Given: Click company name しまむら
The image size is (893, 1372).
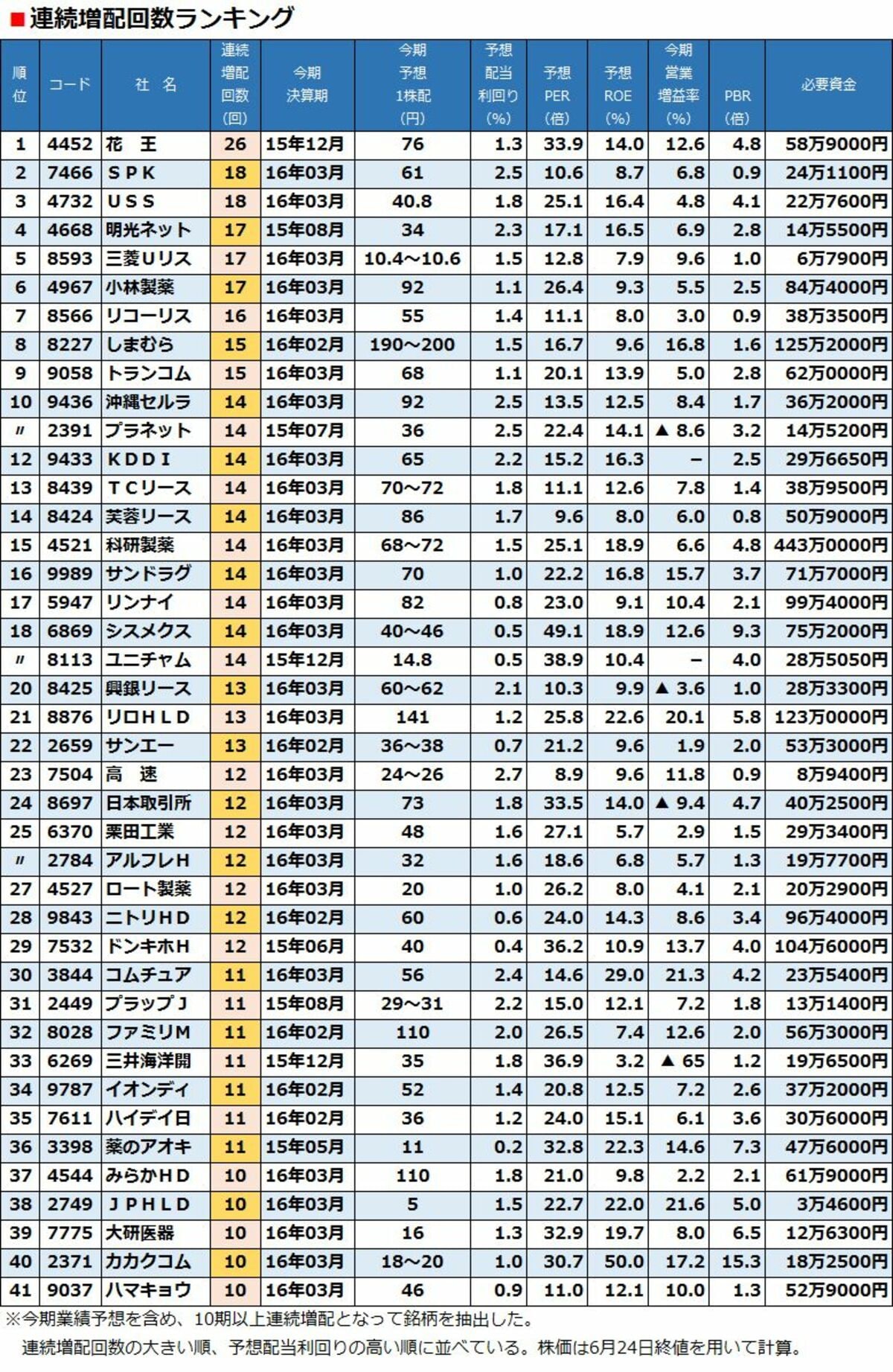Looking at the screenshot, I should pyautogui.click(x=139, y=345).
